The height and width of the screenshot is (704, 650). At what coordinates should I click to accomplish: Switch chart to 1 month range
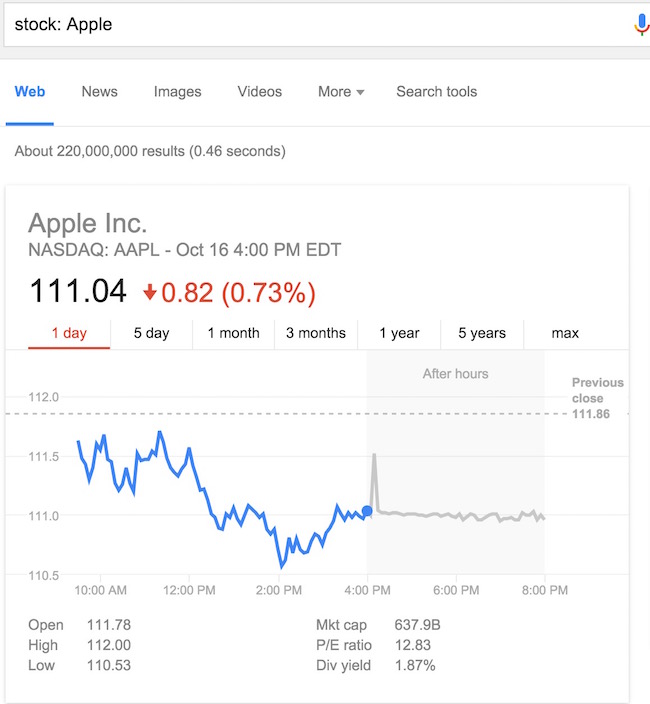(233, 334)
